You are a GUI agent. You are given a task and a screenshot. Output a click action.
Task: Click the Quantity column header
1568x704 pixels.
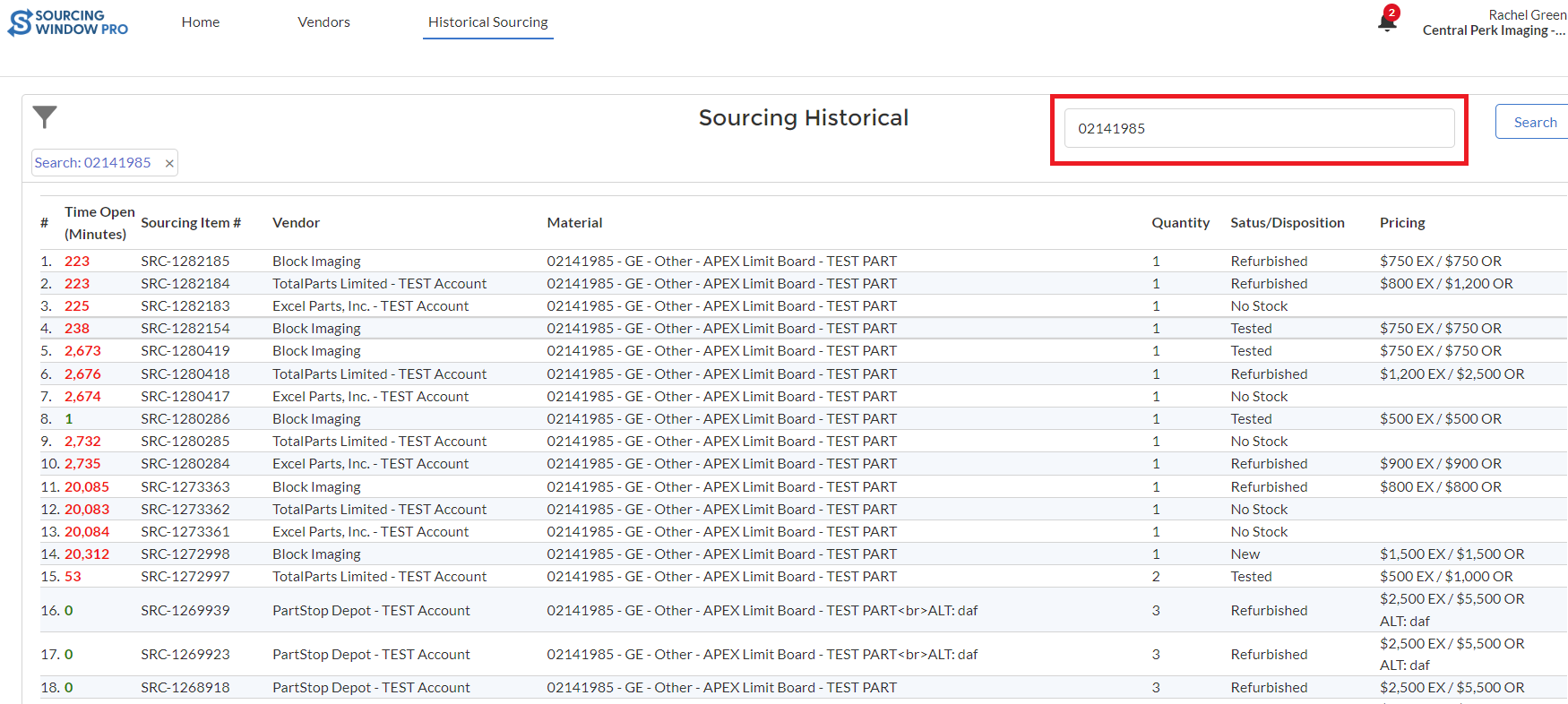click(1180, 223)
